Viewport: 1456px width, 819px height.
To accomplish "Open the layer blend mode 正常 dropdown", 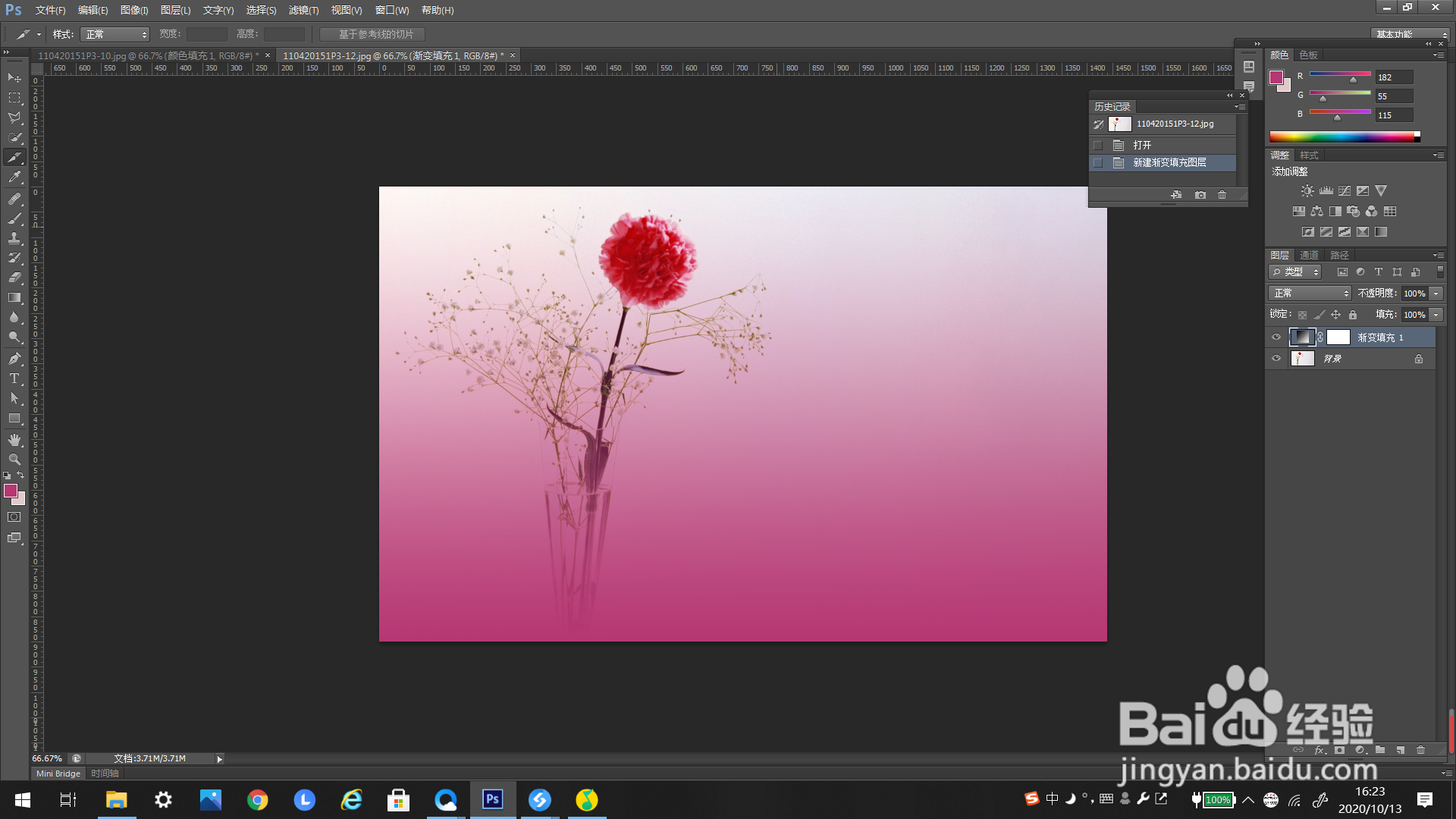I will tap(1310, 293).
